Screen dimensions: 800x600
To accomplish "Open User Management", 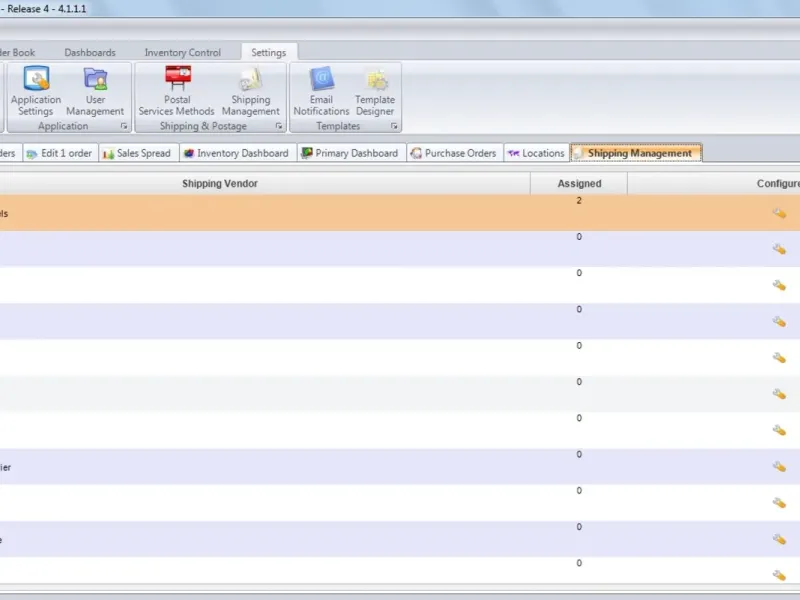I will 95,91.
